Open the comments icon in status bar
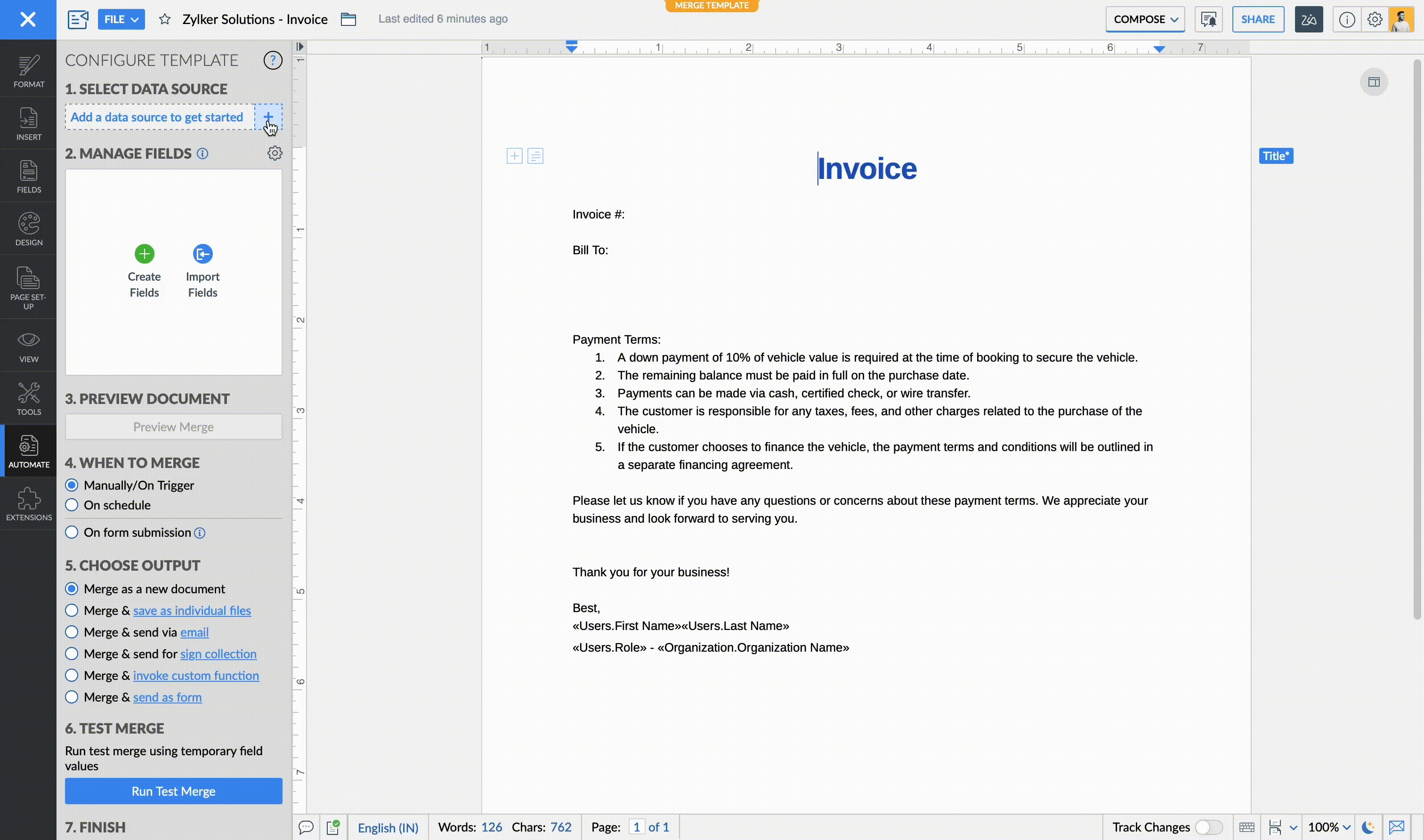1424x840 pixels. (x=306, y=828)
